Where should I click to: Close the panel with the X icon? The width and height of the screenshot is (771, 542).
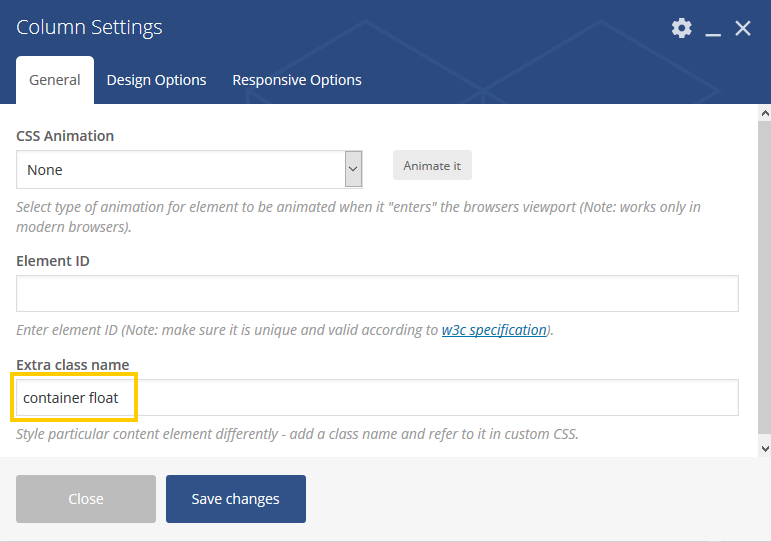point(742,28)
